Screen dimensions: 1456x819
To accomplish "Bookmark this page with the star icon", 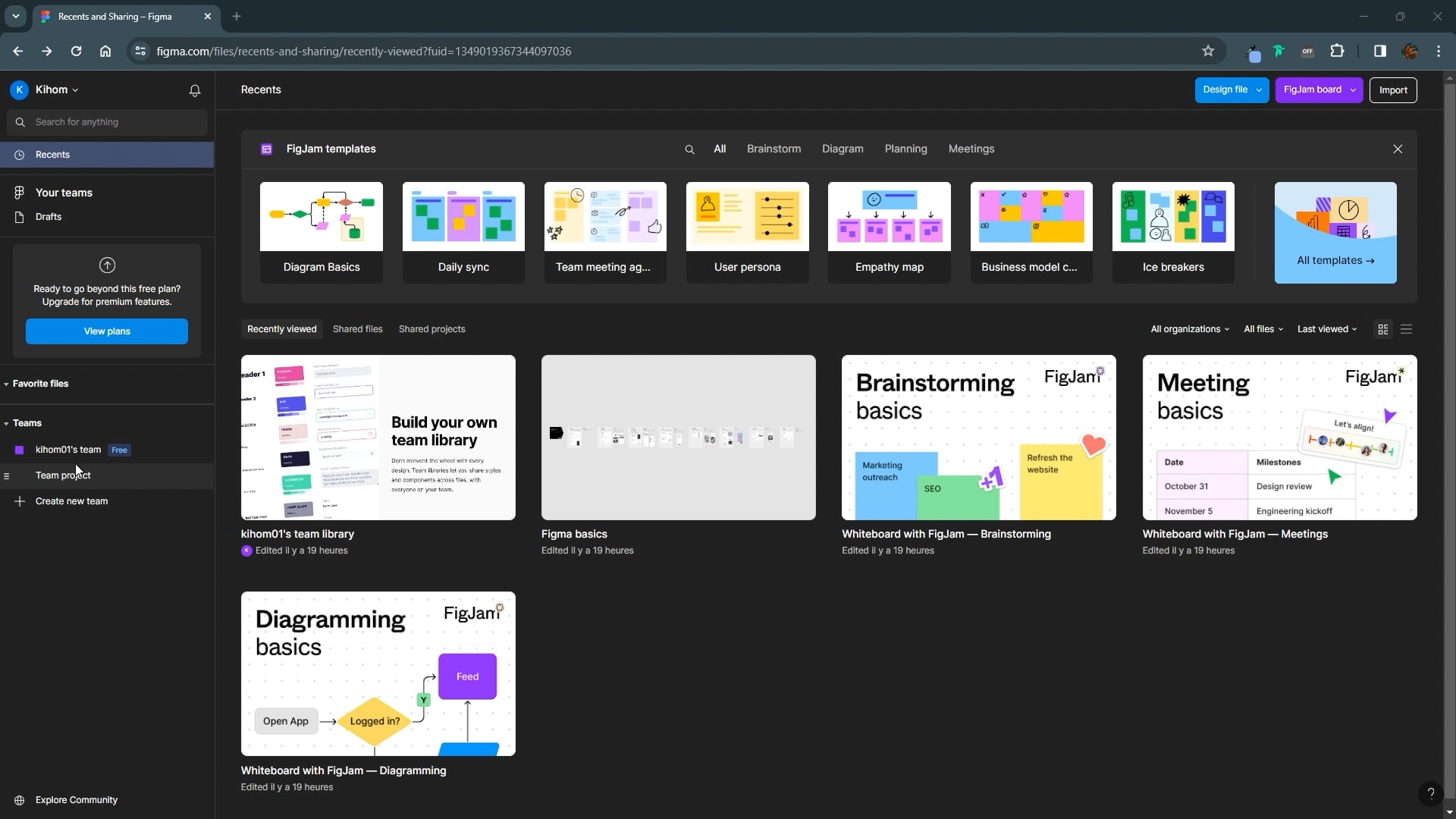I will coord(1208,51).
